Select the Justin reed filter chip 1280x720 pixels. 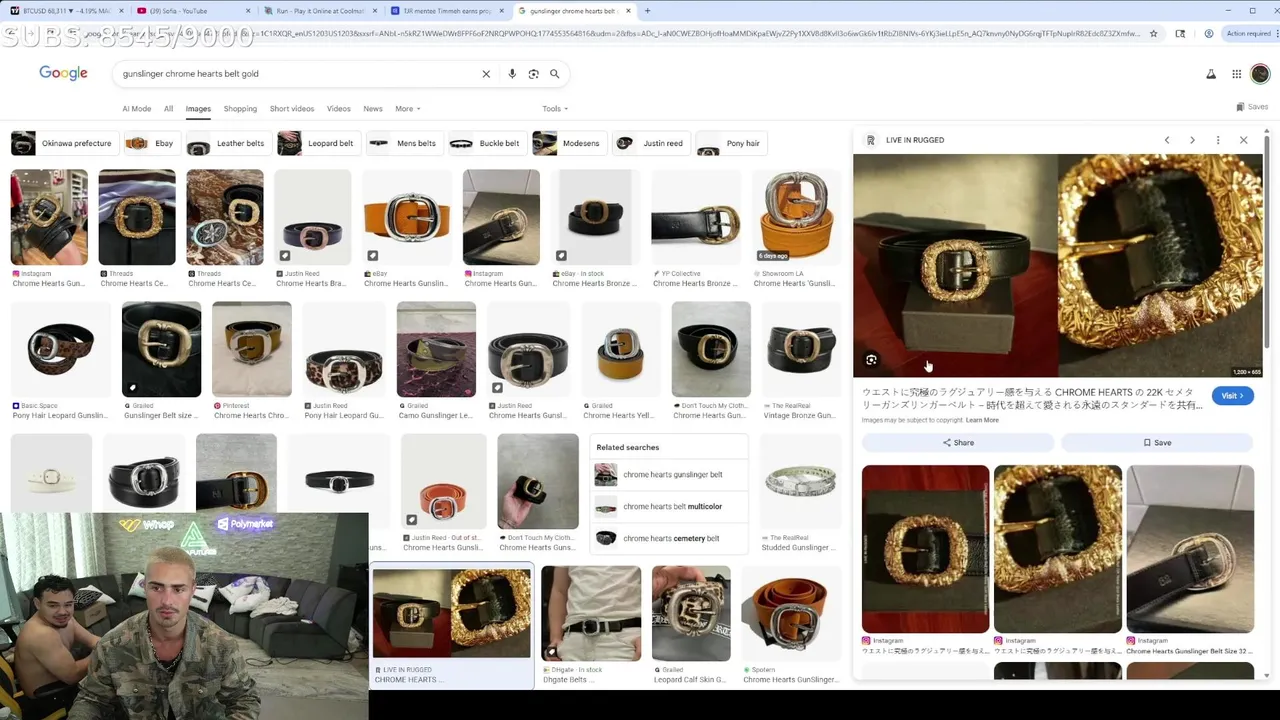click(650, 143)
